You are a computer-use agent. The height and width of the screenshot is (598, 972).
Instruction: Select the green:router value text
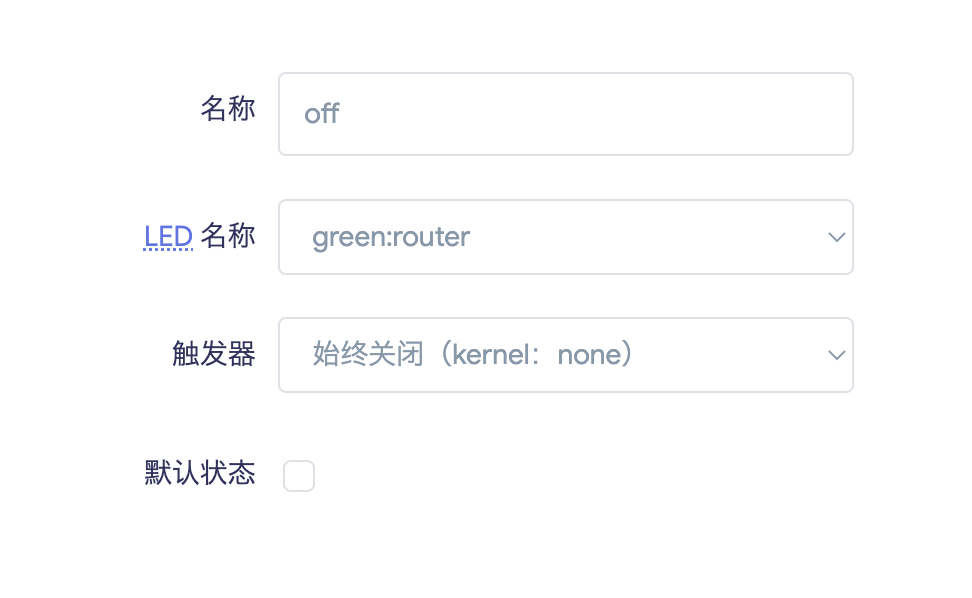click(391, 237)
